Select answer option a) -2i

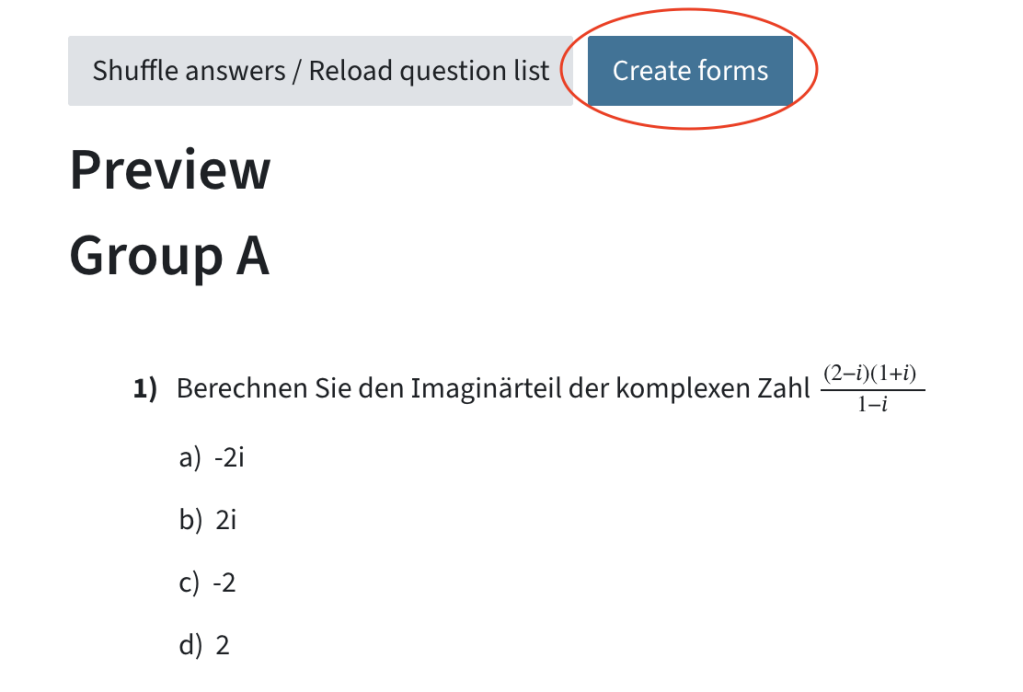(x=230, y=457)
